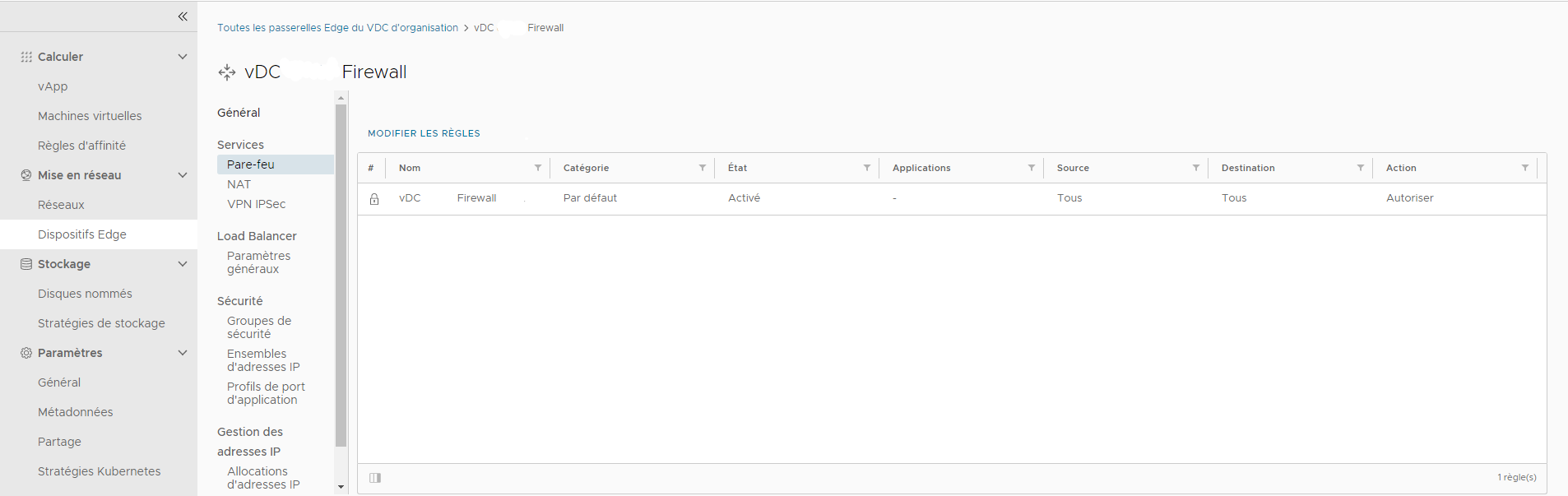Viewport: 1568px width, 496px height.
Task: Click the Load Balancer section heading
Action: click(257, 236)
